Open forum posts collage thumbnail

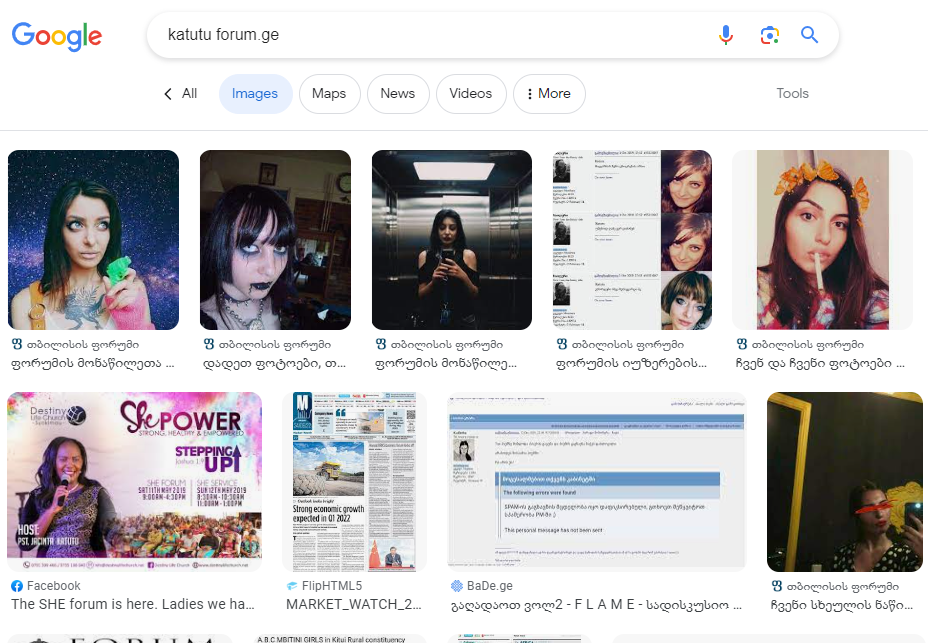coord(632,240)
